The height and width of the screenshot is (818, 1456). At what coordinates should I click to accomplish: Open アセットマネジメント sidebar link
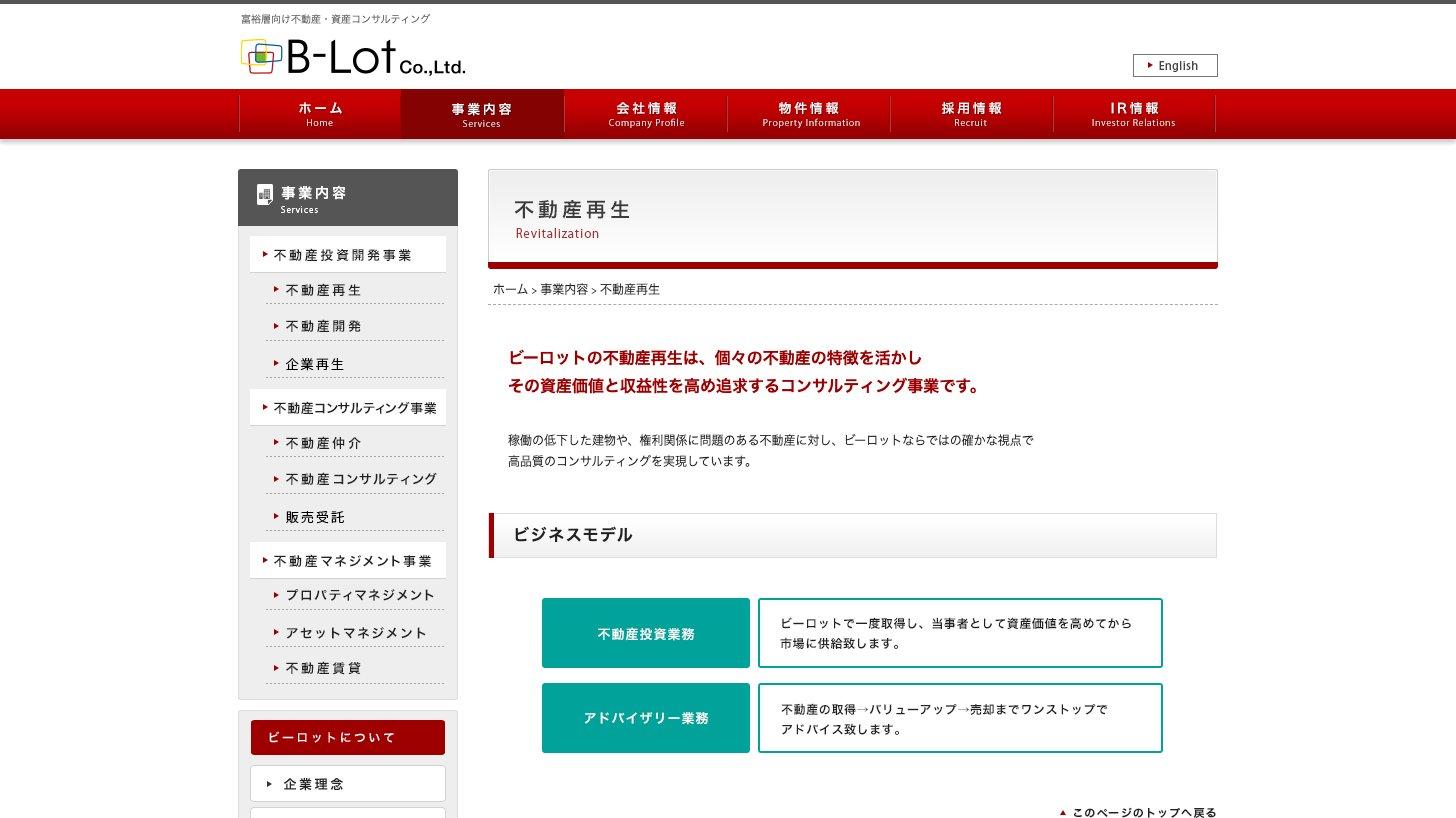coord(355,633)
